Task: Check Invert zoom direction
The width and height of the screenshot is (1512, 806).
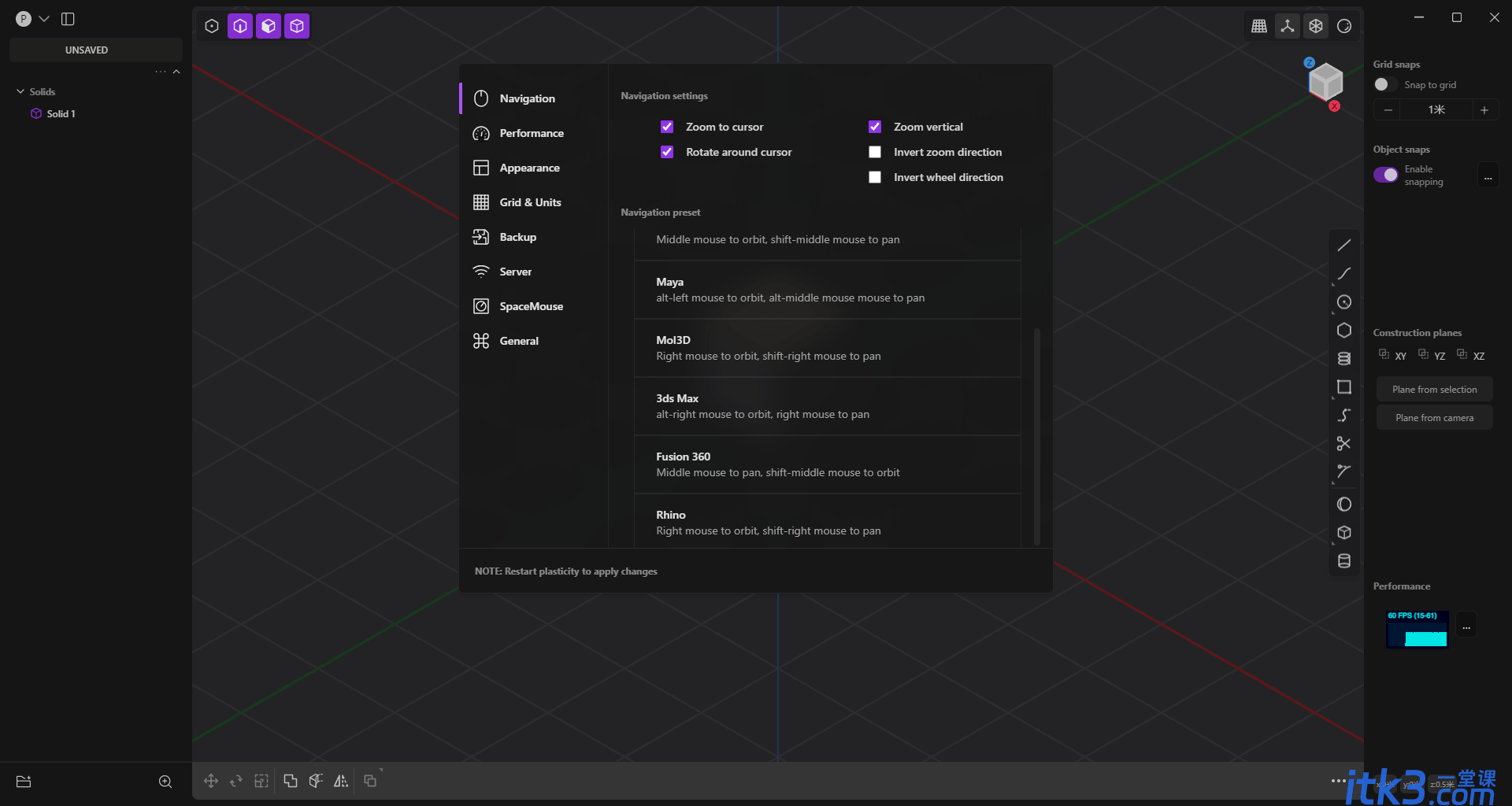Action: point(875,152)
